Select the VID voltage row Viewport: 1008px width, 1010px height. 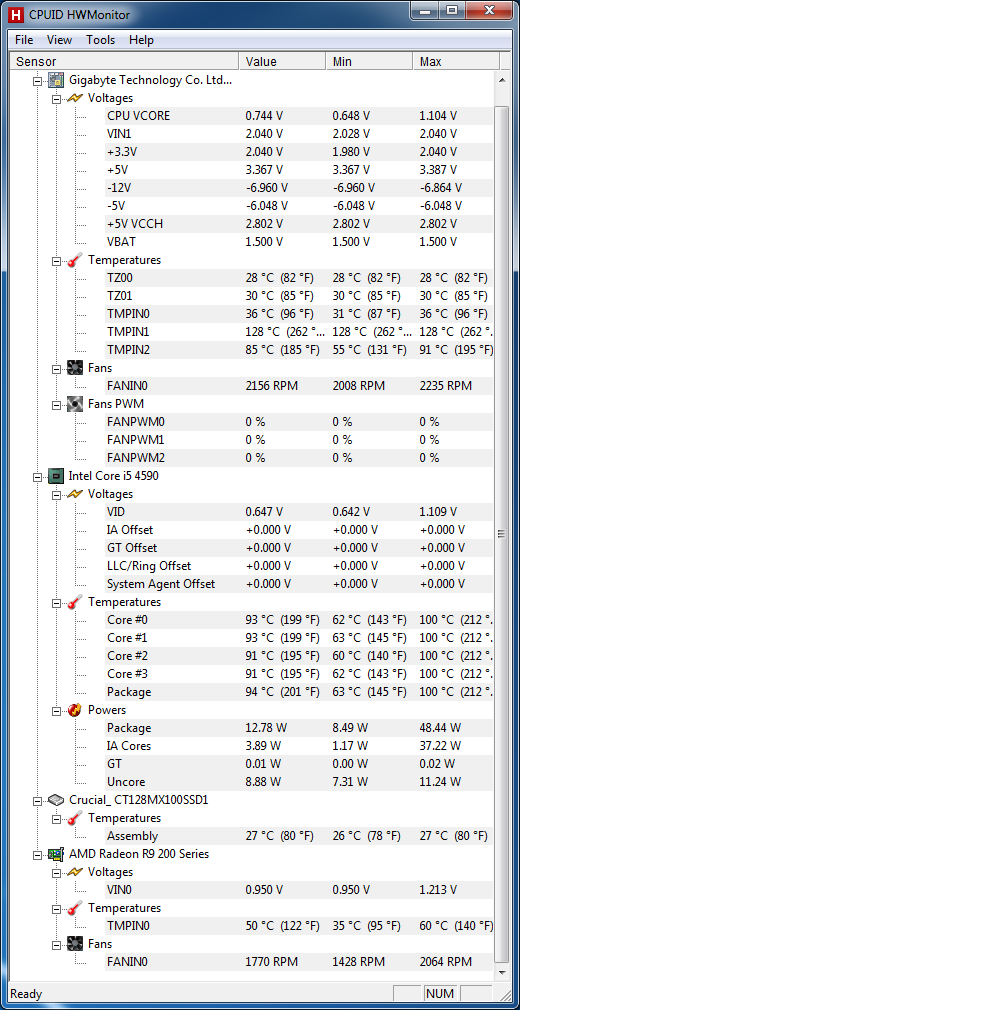[299, 511]
